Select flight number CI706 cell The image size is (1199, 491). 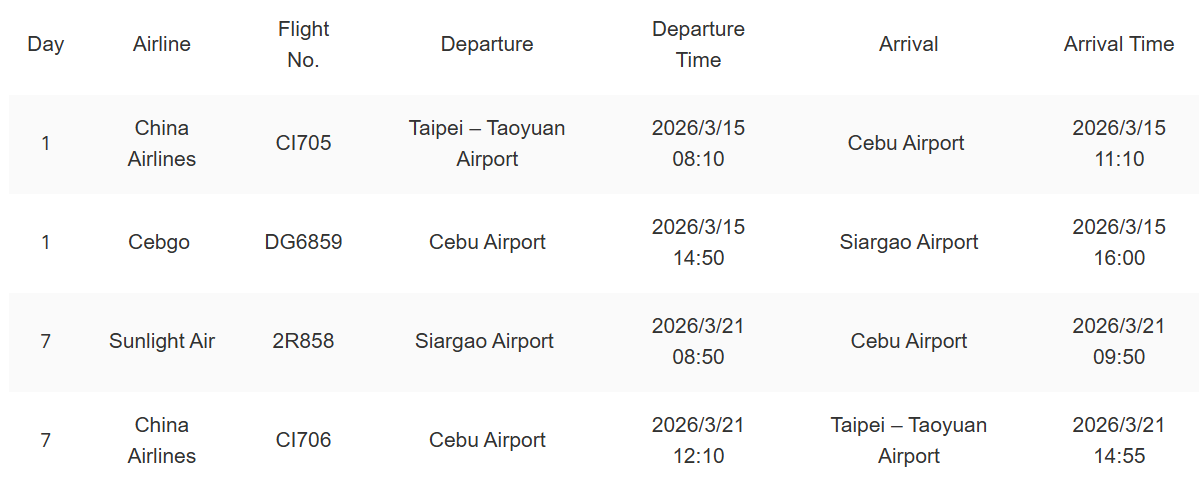pos(303,440)
